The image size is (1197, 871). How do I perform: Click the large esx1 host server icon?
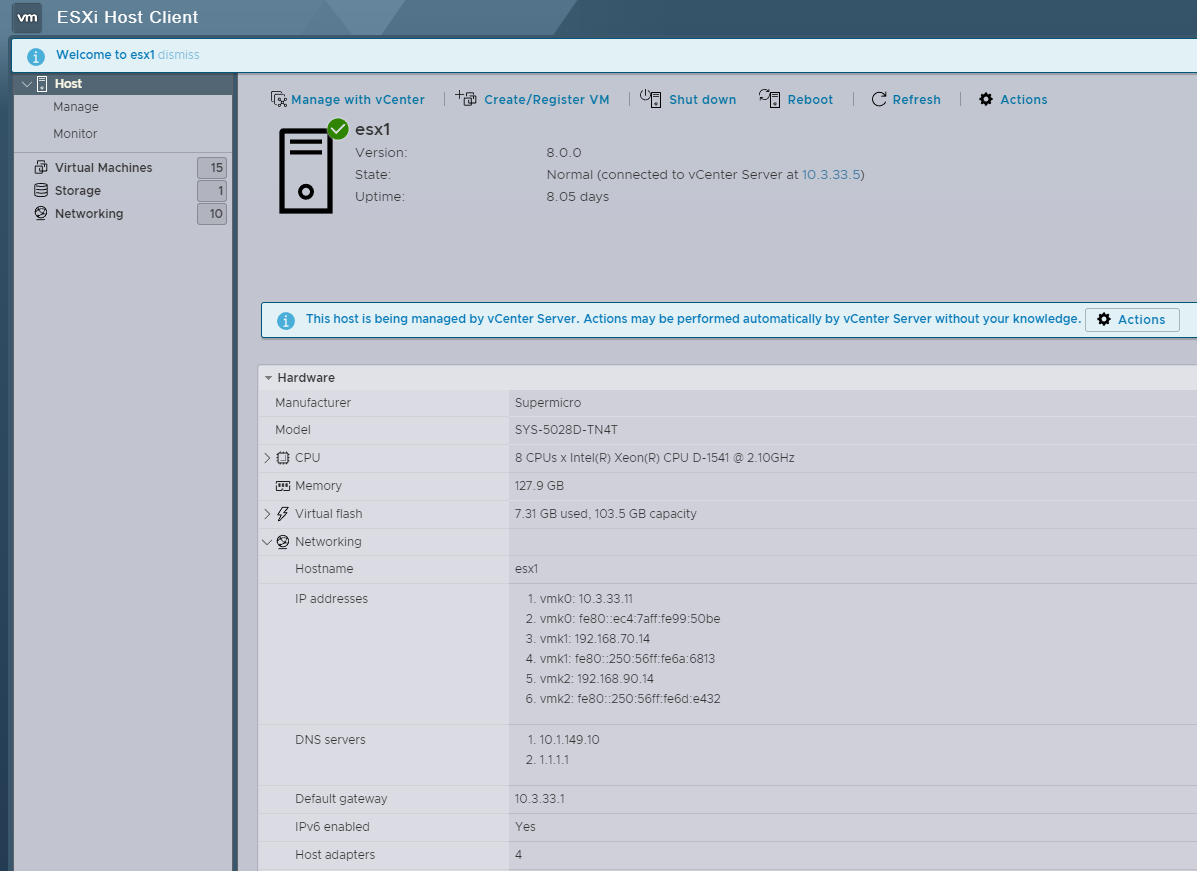pos(305,171)
